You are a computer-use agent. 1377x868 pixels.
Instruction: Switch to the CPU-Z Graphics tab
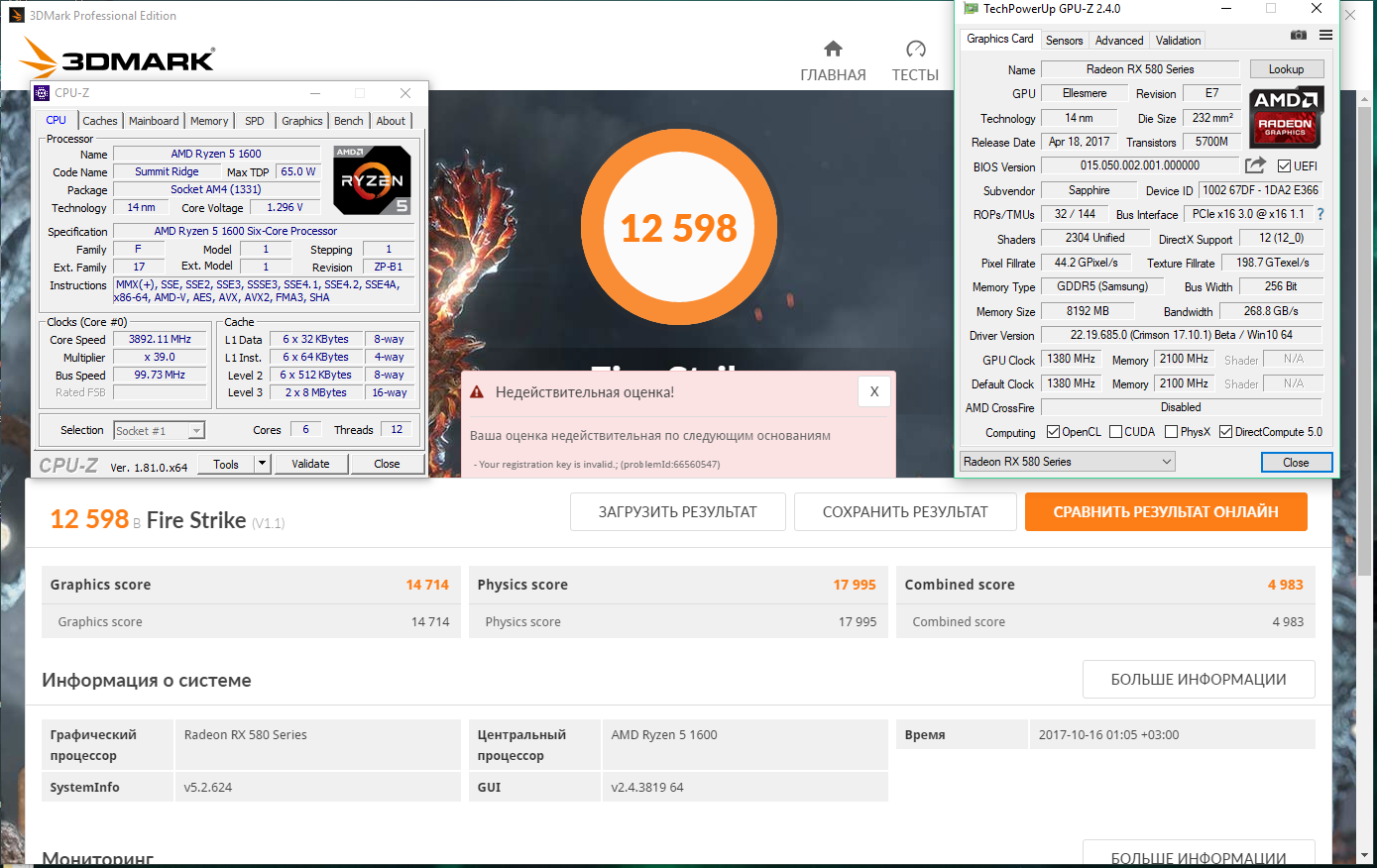point(301,121)
